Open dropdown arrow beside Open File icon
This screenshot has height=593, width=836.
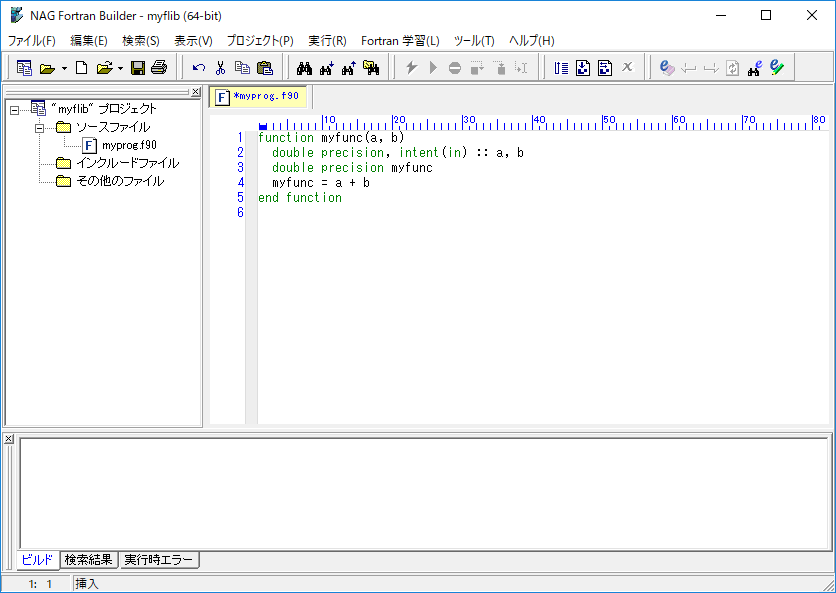[x=120, y=69]
